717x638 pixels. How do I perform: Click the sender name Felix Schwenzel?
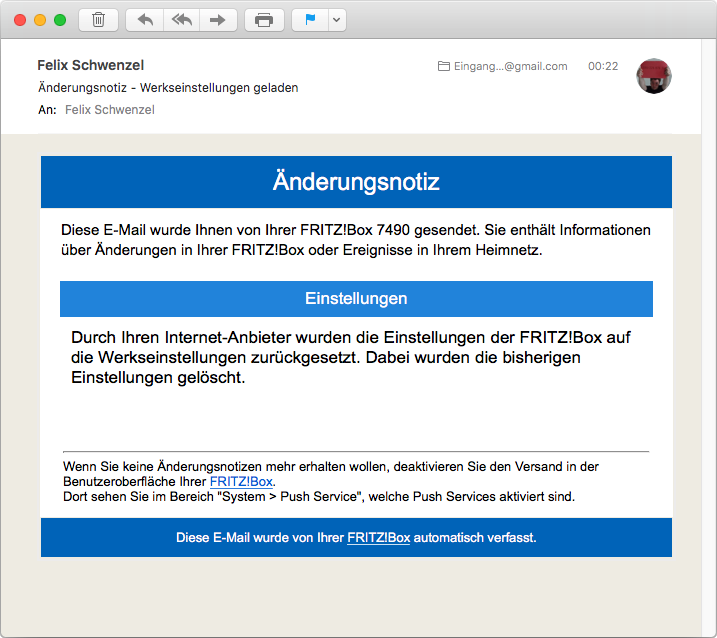[91, 65]
